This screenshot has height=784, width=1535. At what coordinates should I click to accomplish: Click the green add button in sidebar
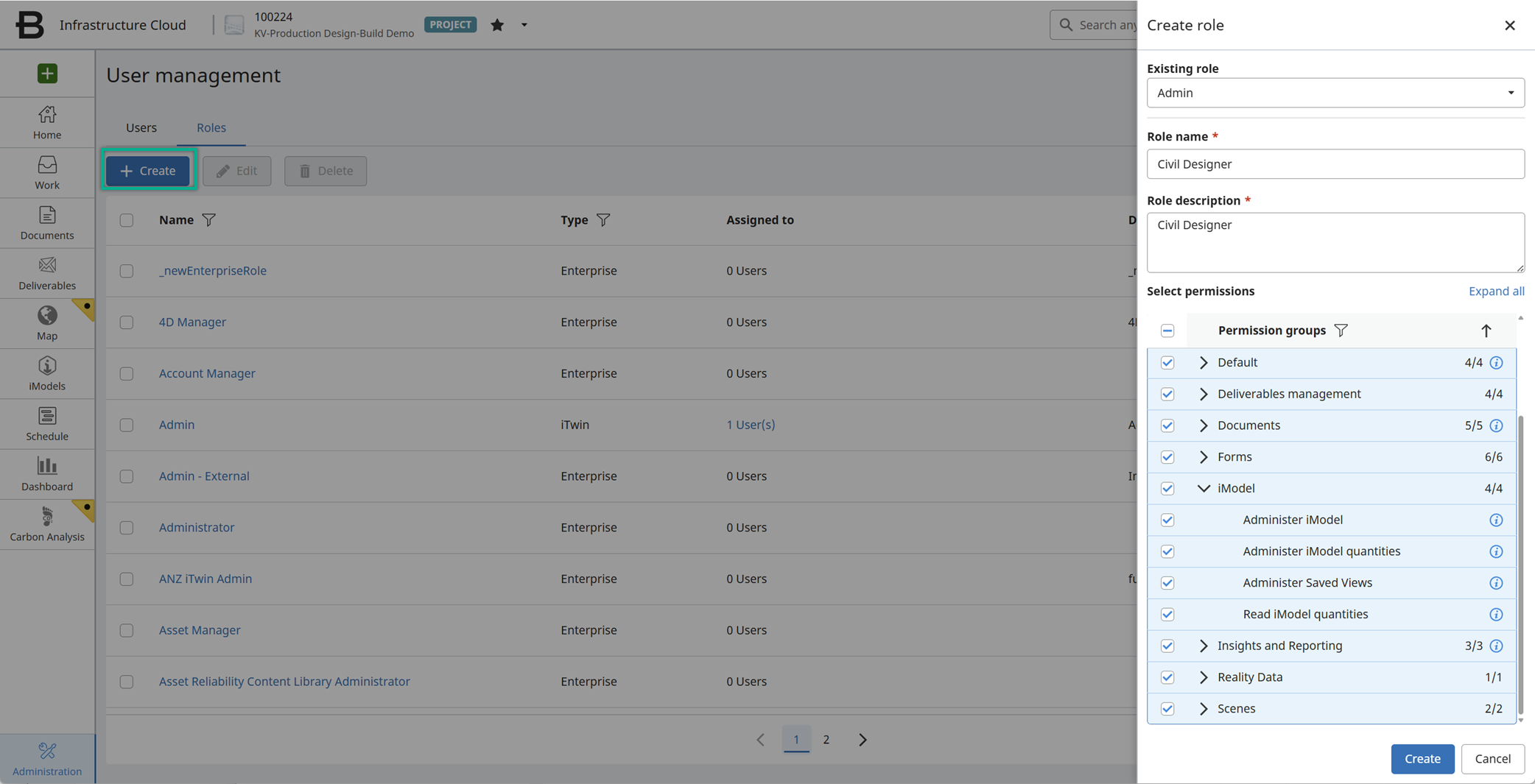click(47, 74)
